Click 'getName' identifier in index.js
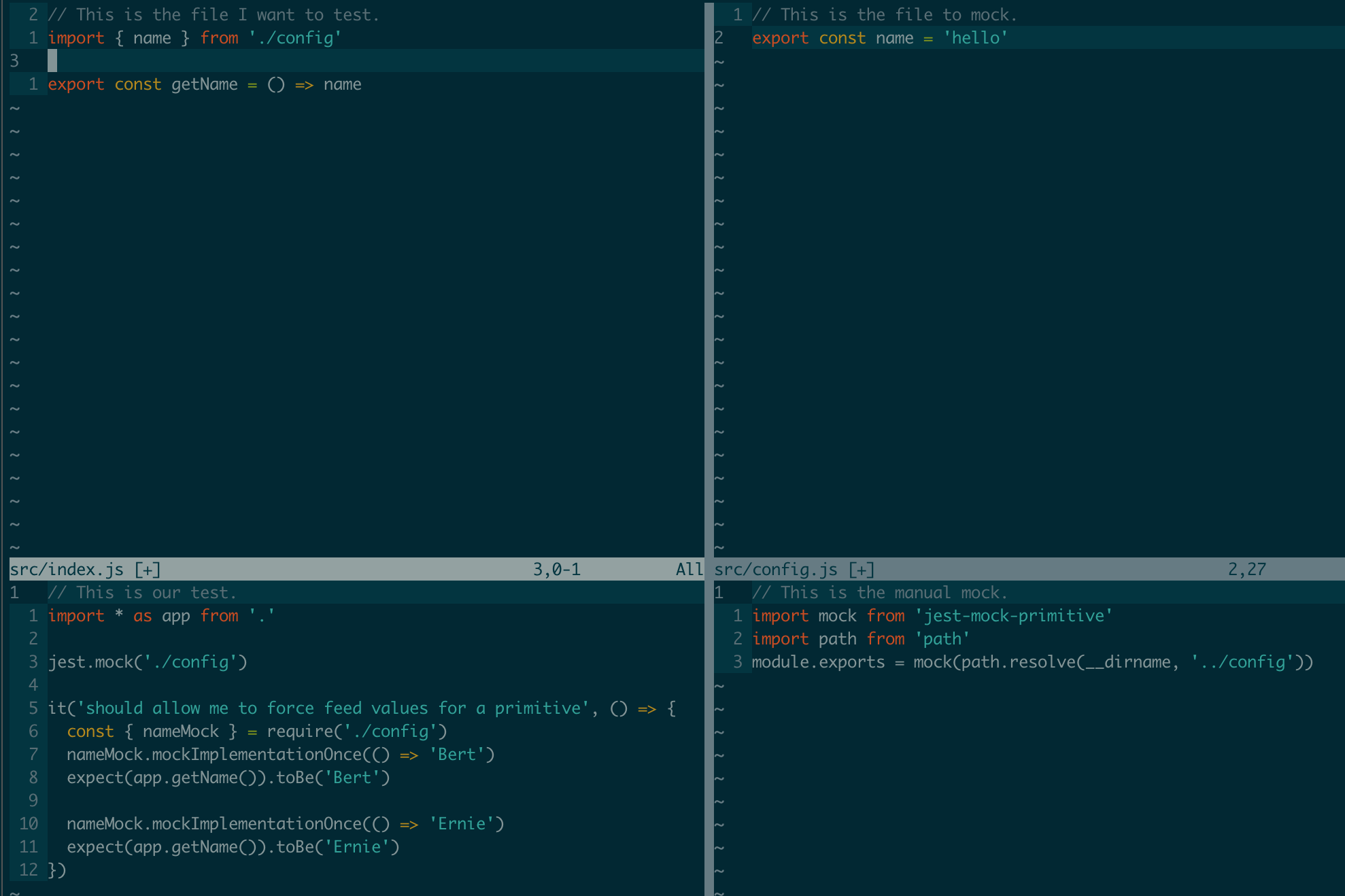 [205, 84]
